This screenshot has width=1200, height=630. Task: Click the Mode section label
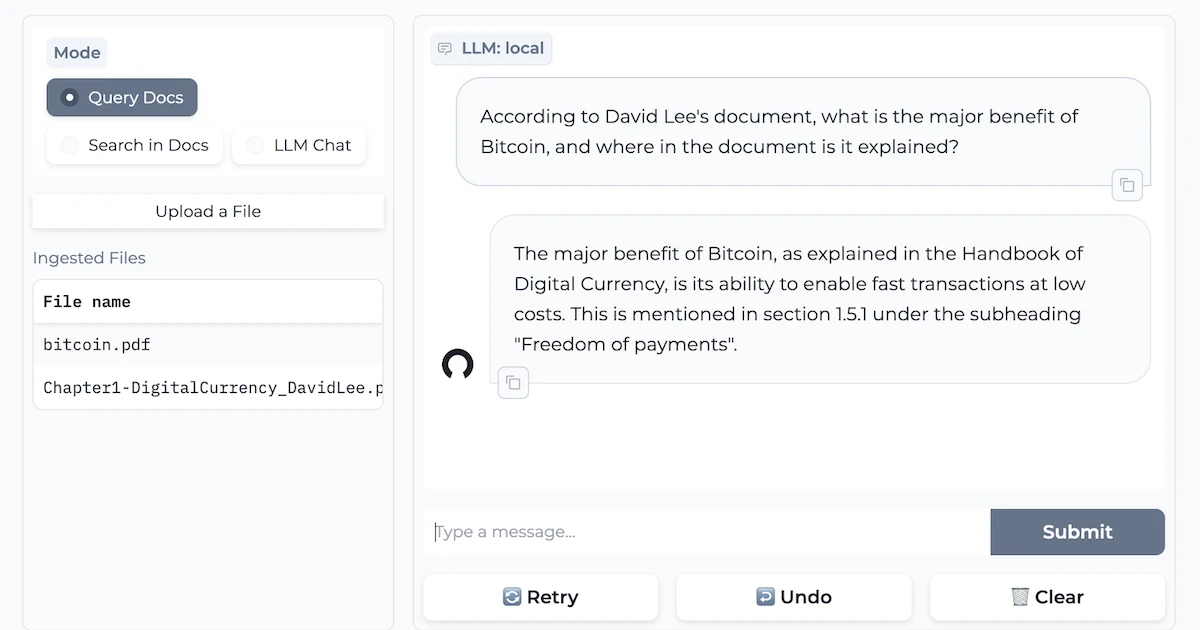(77, 53)
